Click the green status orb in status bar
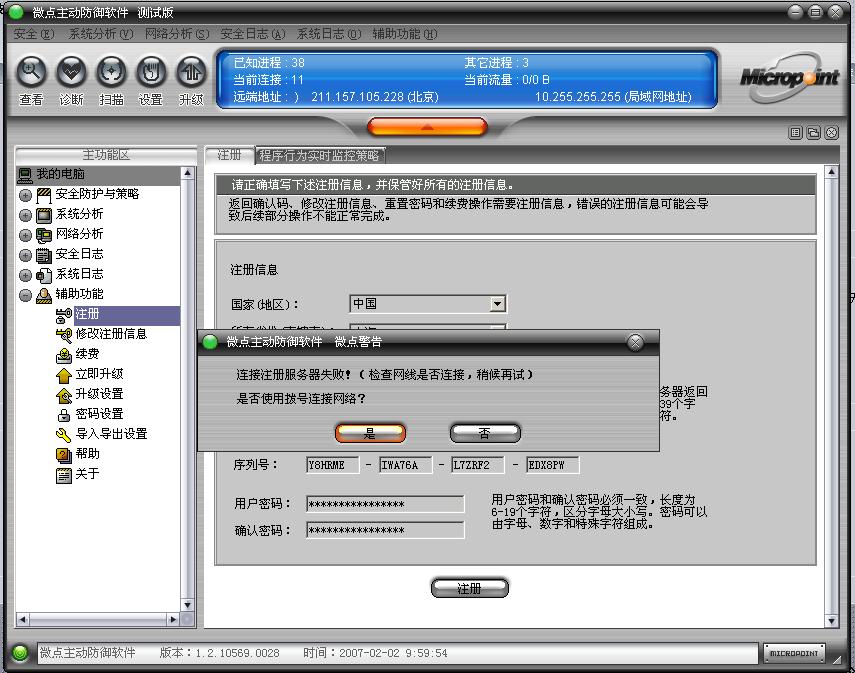This screenshot has width=855, height=673. [x=20, y=652]
